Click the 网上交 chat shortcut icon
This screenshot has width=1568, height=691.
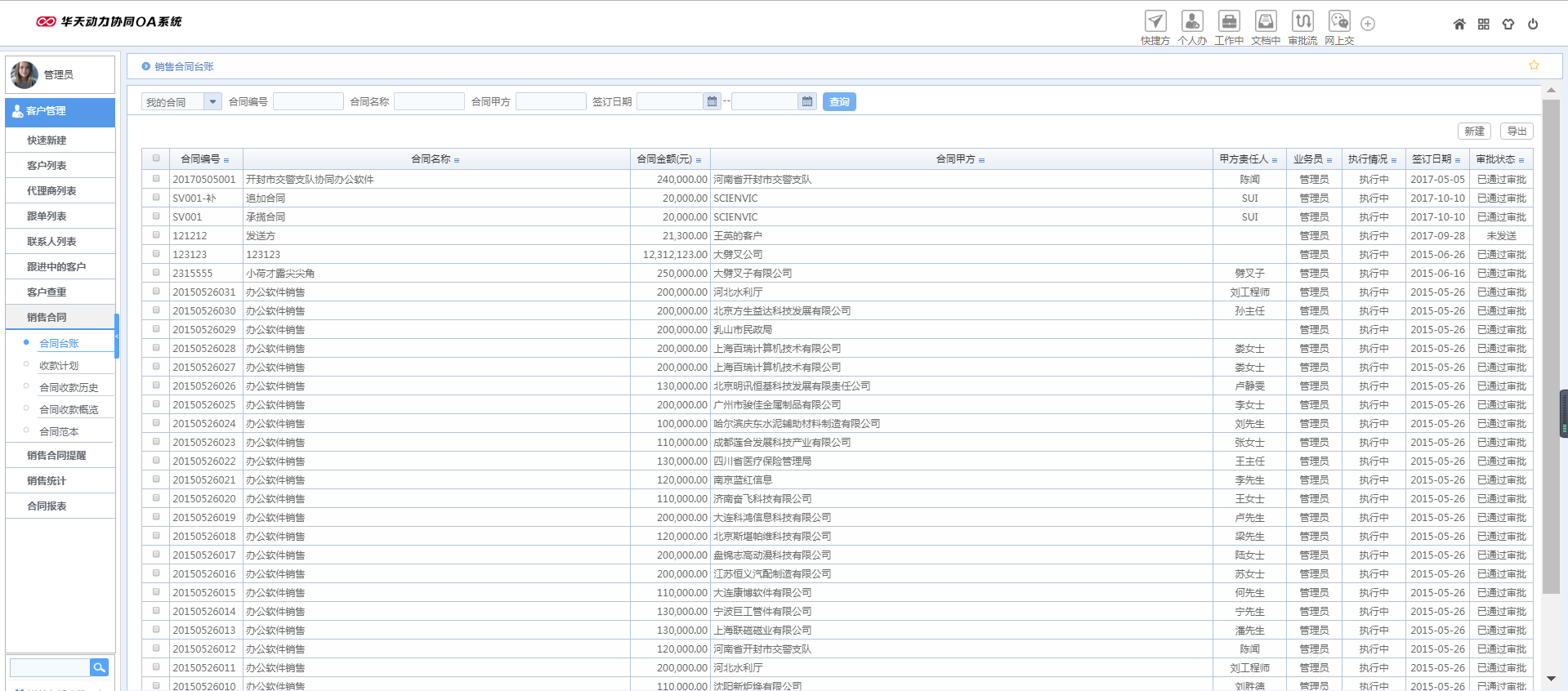coord(1339,21)
